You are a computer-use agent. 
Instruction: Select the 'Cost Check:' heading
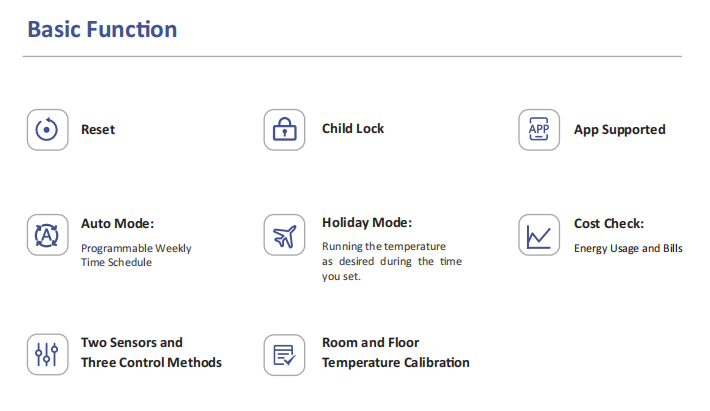(x=609, y=224)
